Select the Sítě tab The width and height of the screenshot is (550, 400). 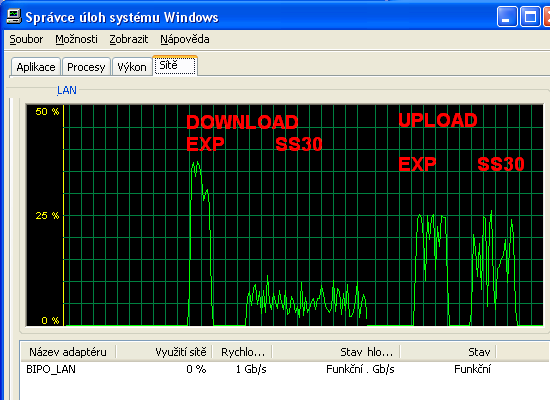(x=175, y=65)
